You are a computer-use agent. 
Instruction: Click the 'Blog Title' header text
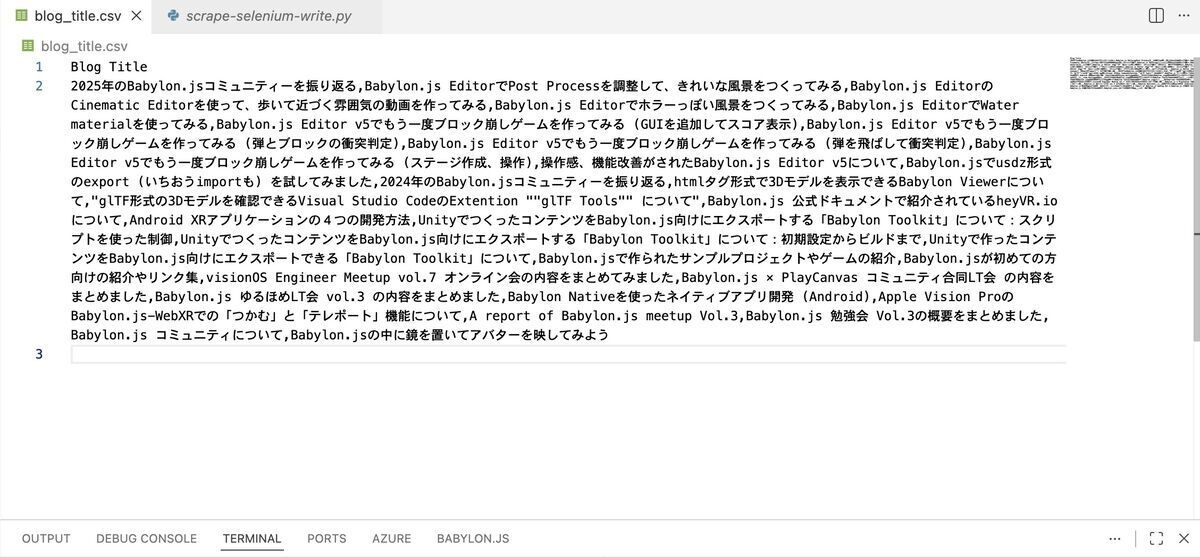tap(109, 67)
